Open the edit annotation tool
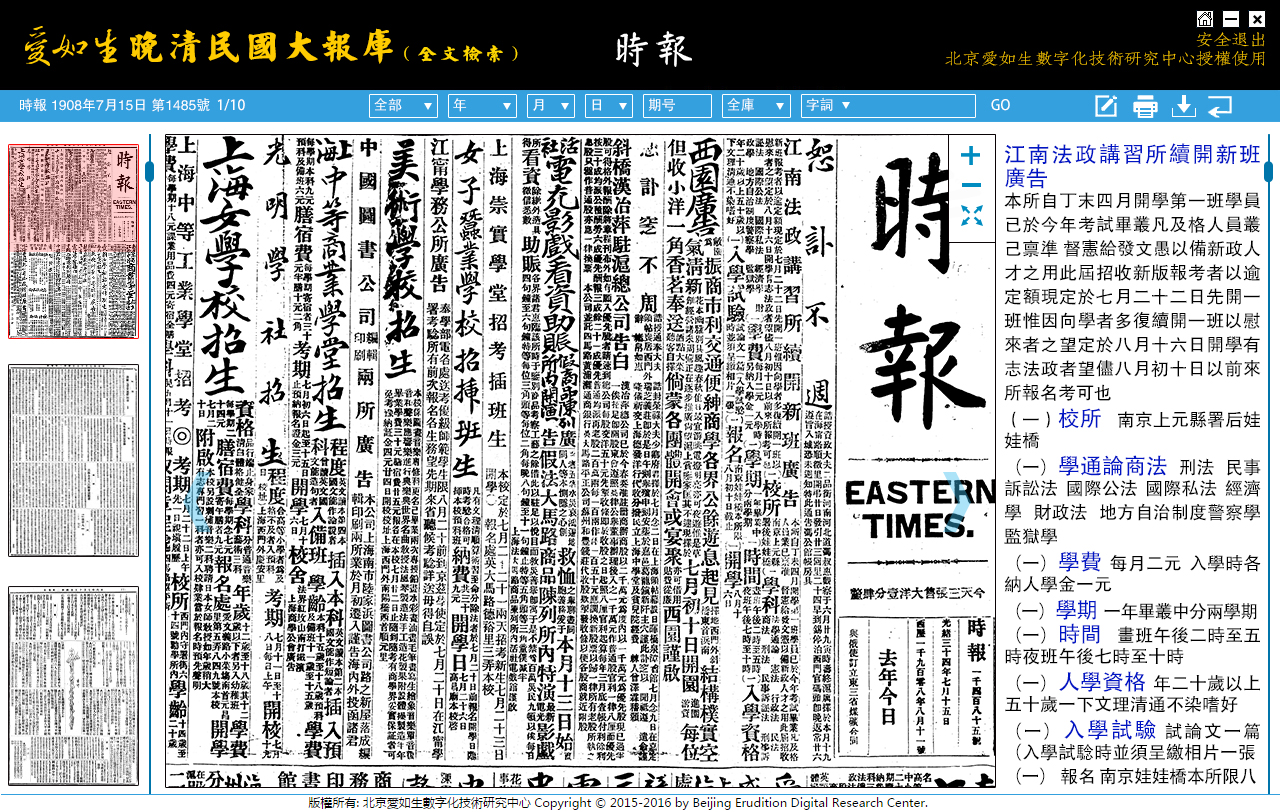The height and width of the screenshot is (812, 1280). (x=1105, y=104)
